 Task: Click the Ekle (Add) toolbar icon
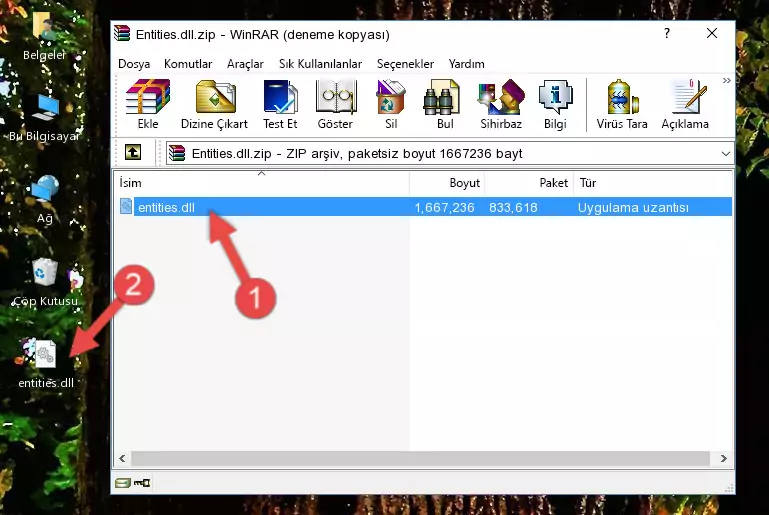(x=148, y=104)
